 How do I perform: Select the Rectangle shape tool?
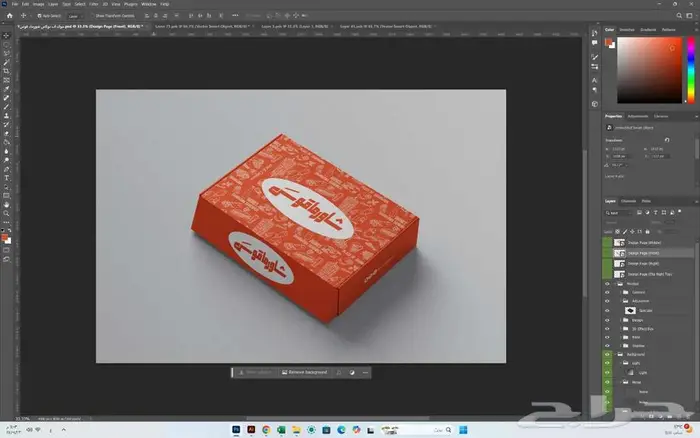click(x=6, y=196)
